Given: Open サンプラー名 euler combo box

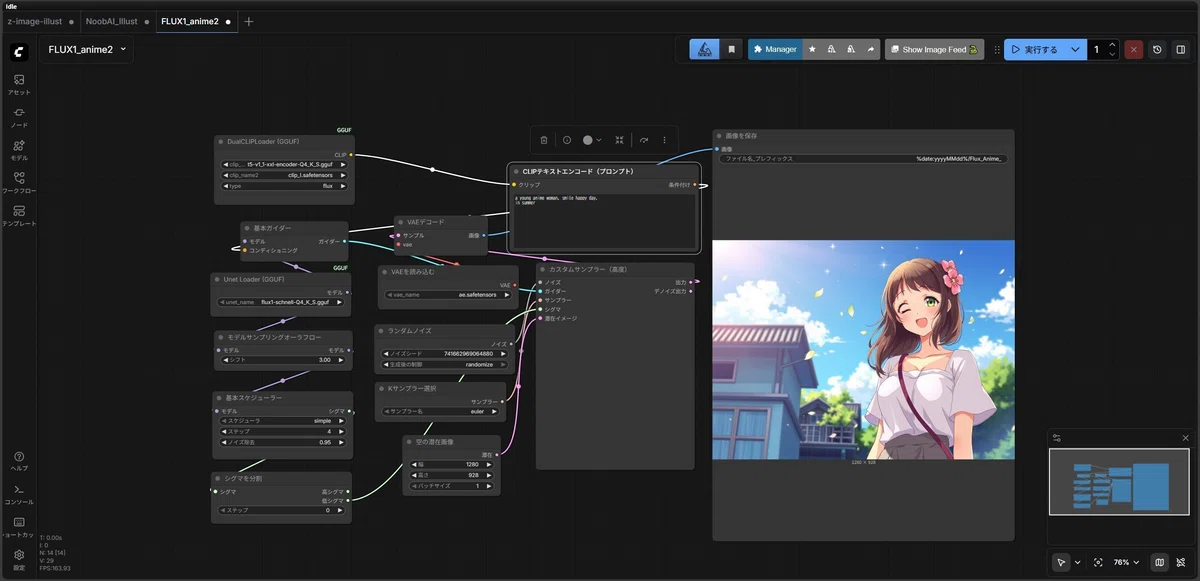Looking at the screenshot, I should pos(441,410).
